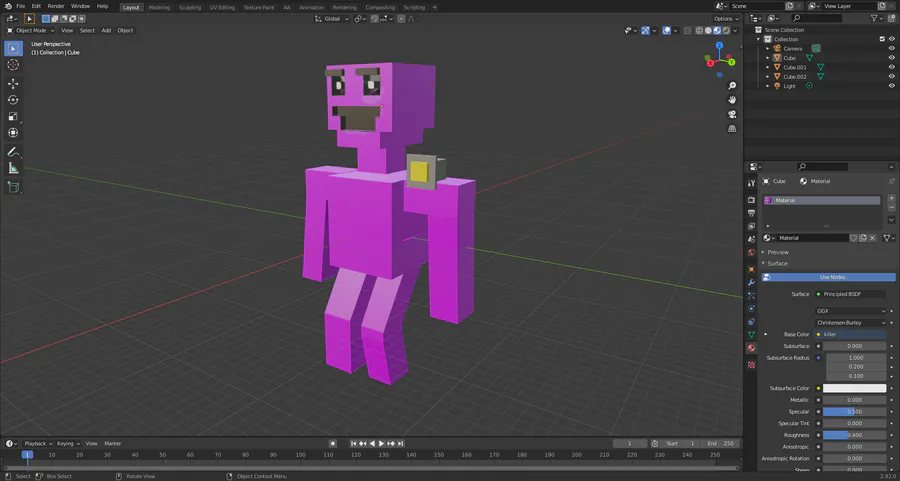Adjust the Specular slider

855,412
